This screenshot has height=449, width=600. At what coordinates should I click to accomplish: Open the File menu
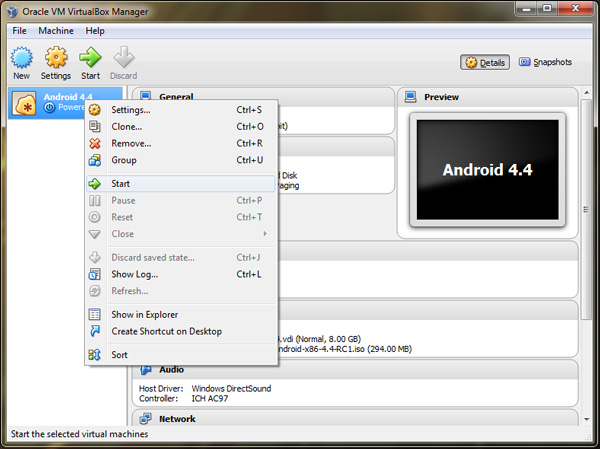point(19,31)
